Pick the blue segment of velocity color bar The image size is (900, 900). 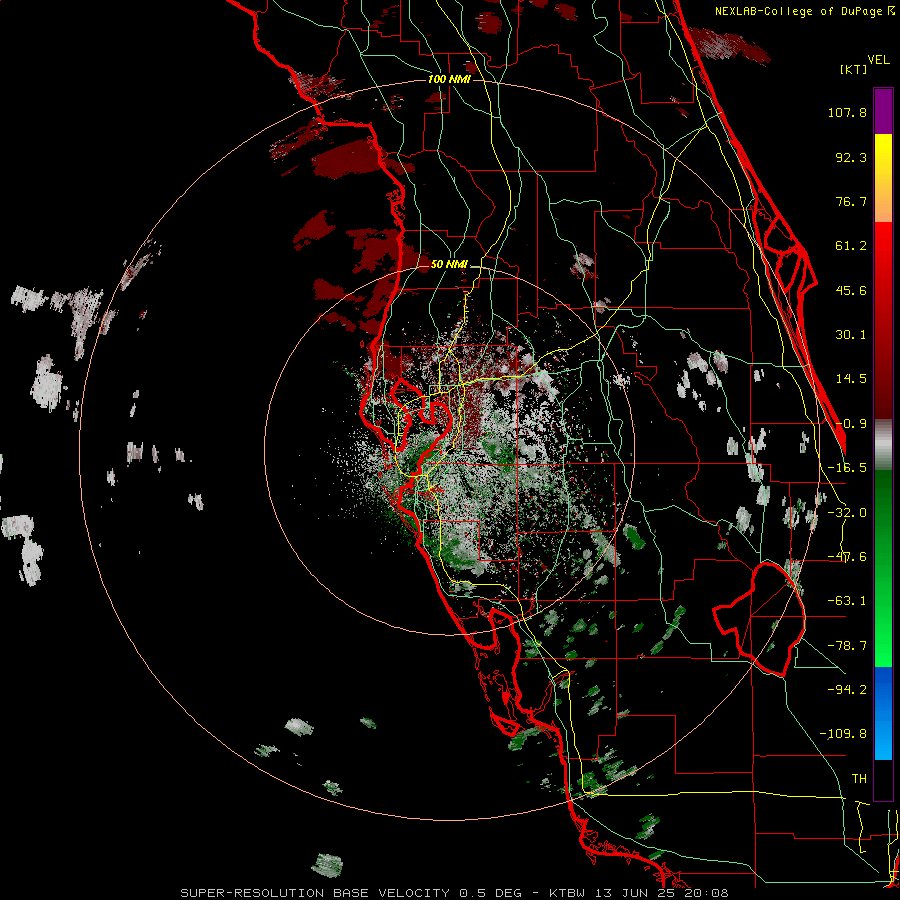click(x=883, y=713)
